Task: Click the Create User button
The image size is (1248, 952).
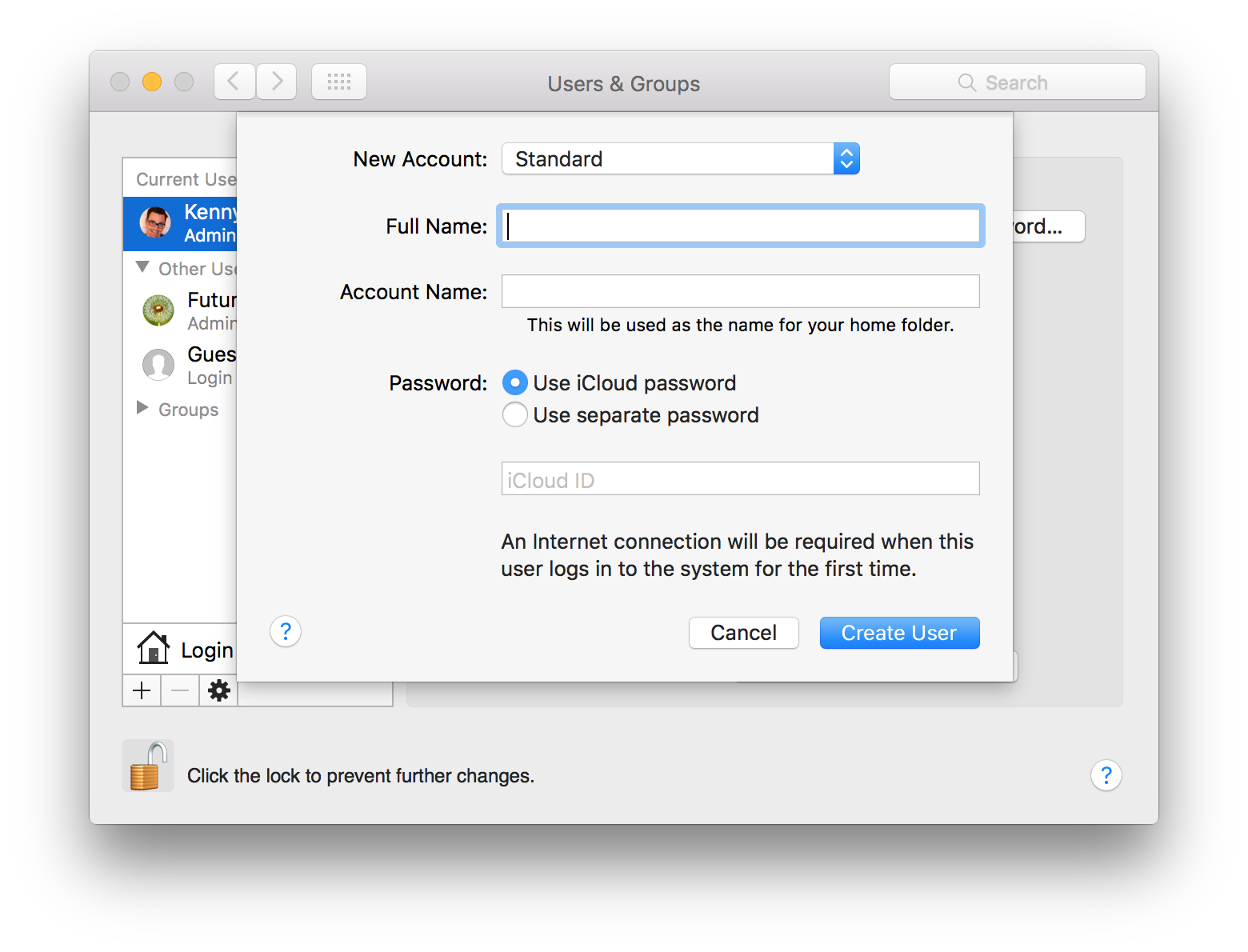Action: coord(899,633)
